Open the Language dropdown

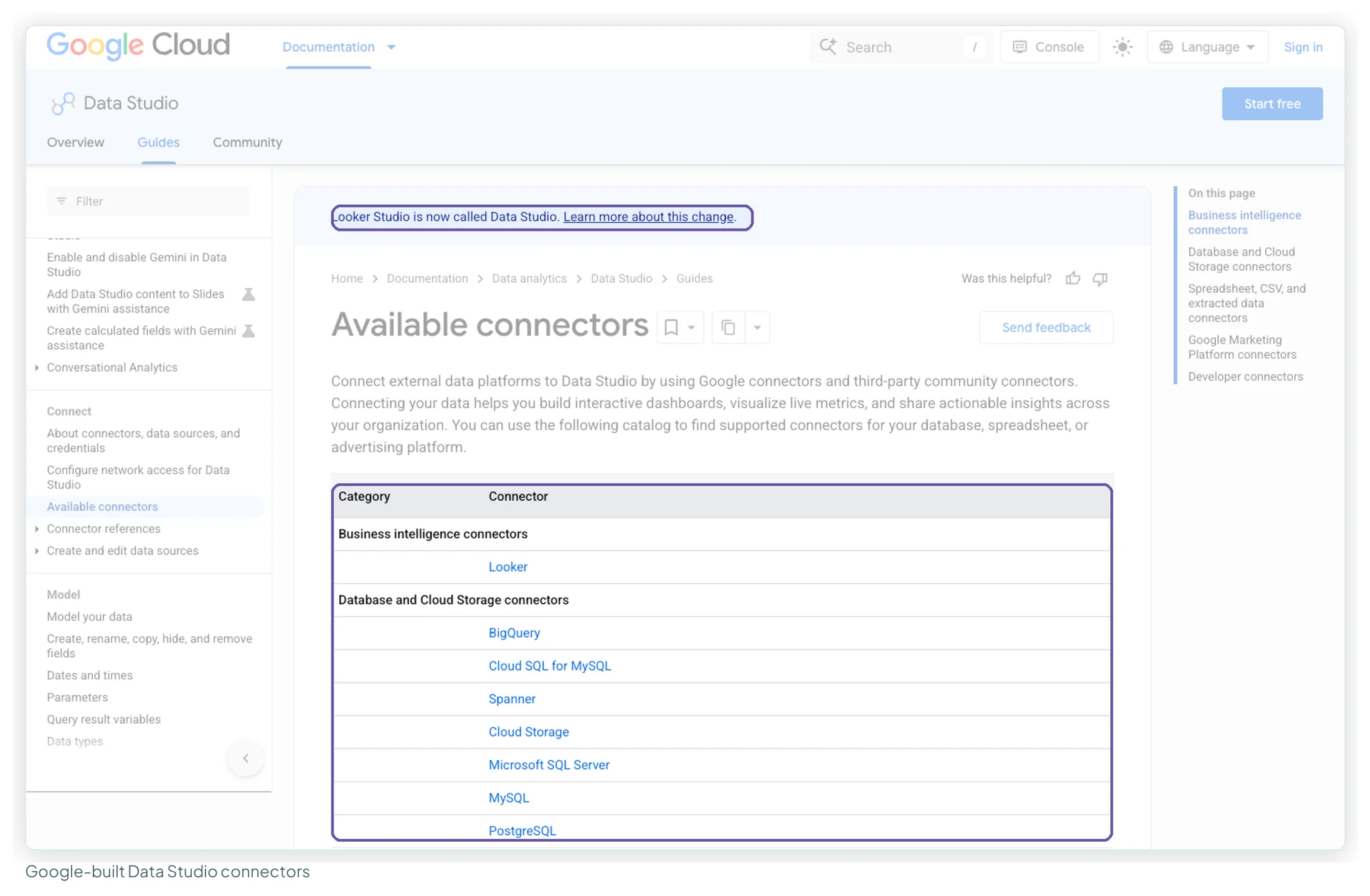(1207, 47)
